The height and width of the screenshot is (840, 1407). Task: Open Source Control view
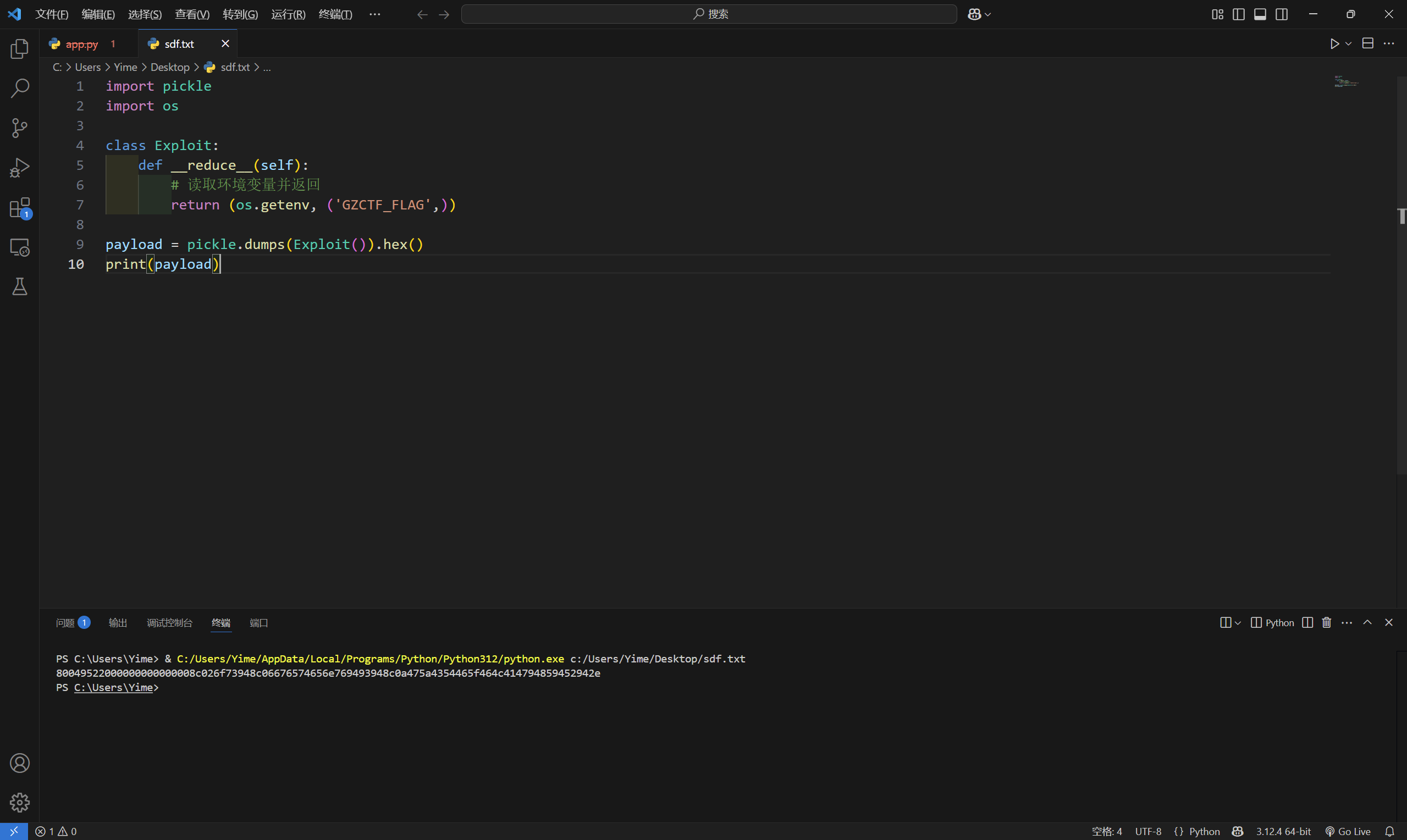click(x=20, y=128)
